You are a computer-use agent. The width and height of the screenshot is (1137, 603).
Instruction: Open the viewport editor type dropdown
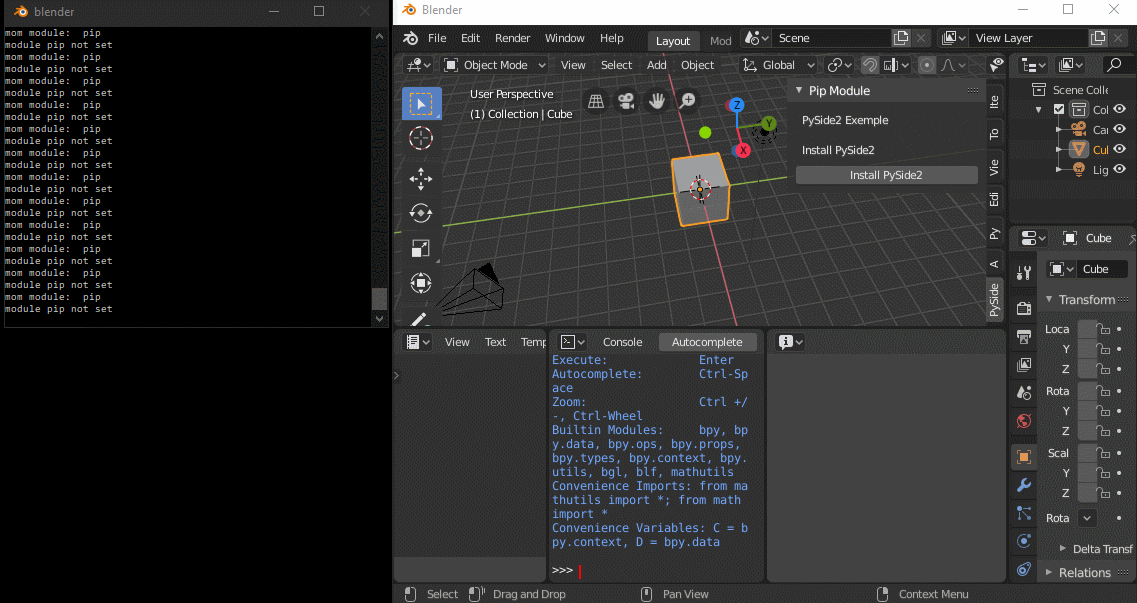pos(419,65)
